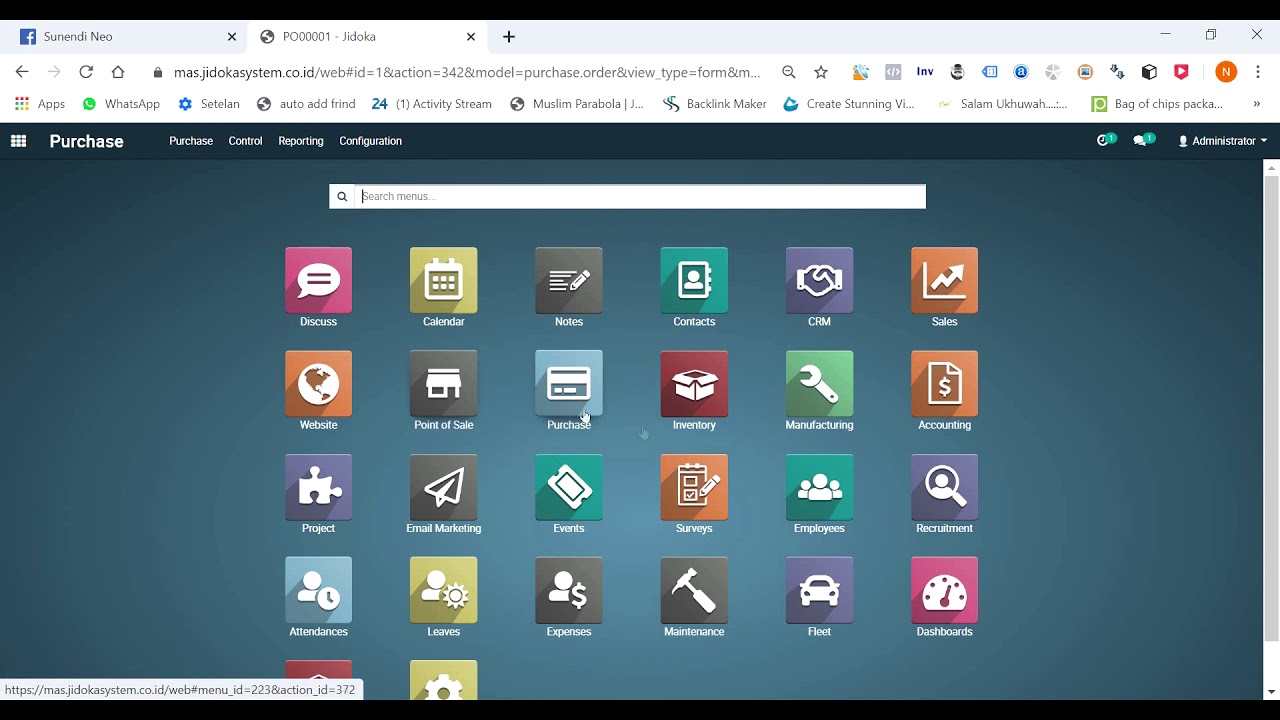Toggle the apps grid menu icon
Viewport: 1280px width, 720px height.
(18, 141)
